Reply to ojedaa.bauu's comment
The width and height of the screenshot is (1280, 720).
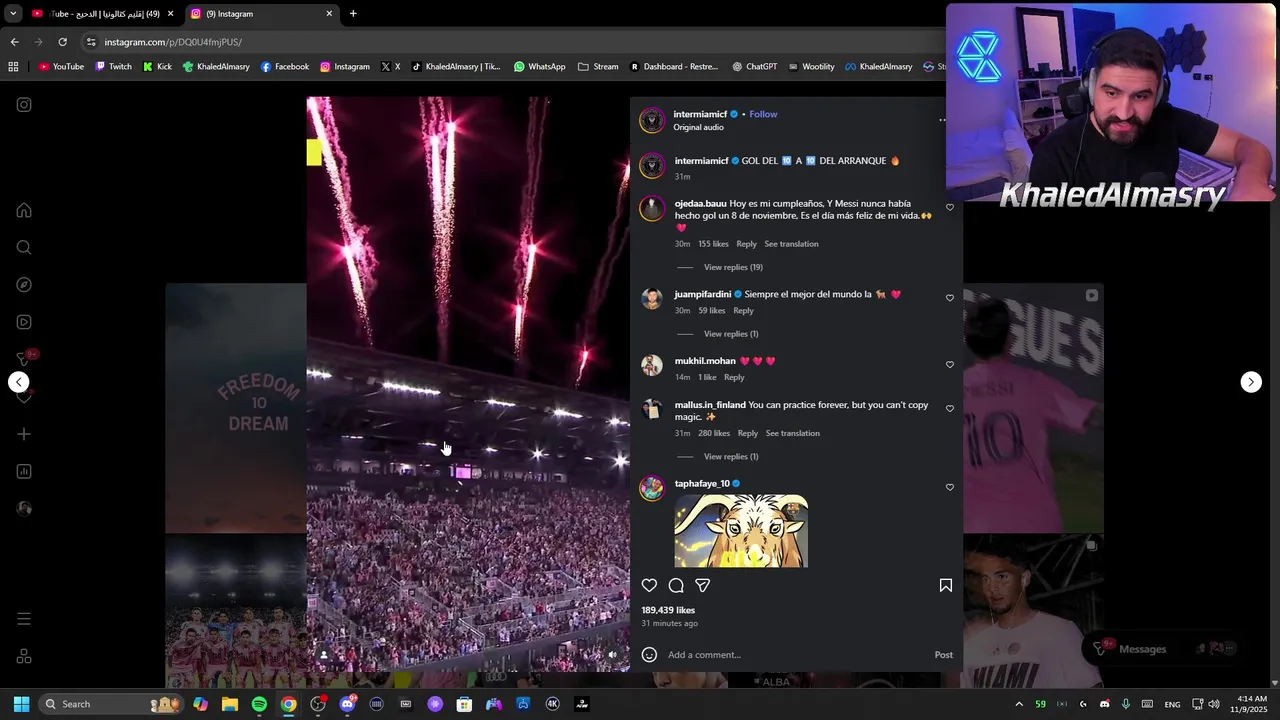(746, 244)
